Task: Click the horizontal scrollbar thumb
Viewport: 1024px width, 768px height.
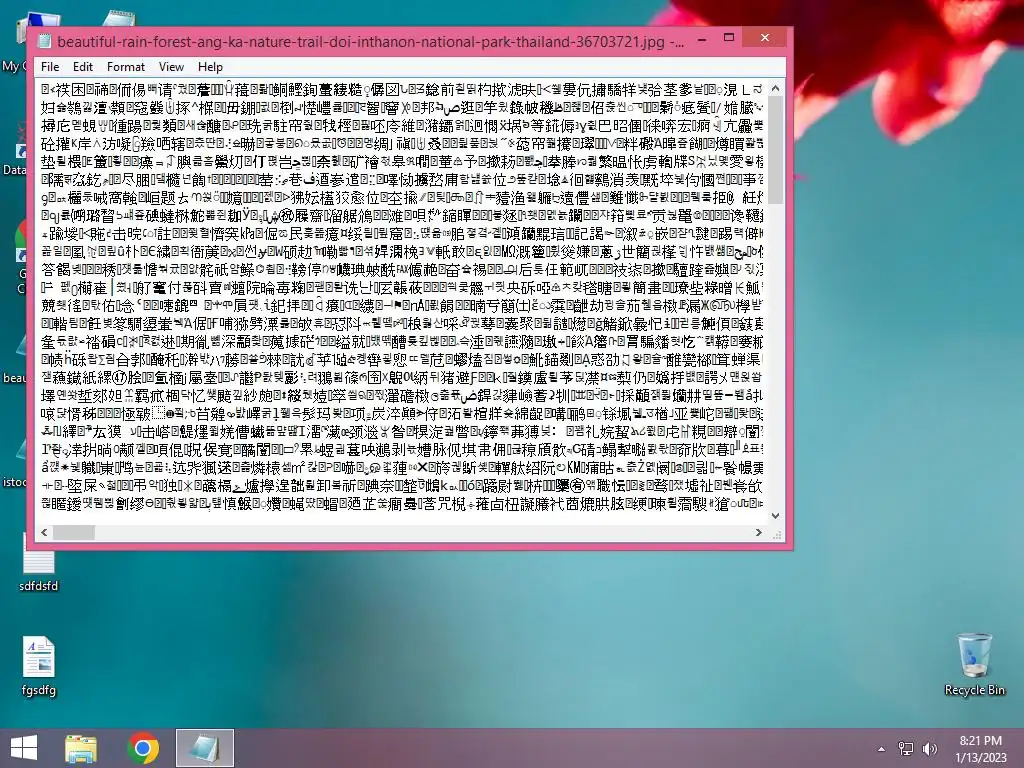Action: (x=74, y=532)
